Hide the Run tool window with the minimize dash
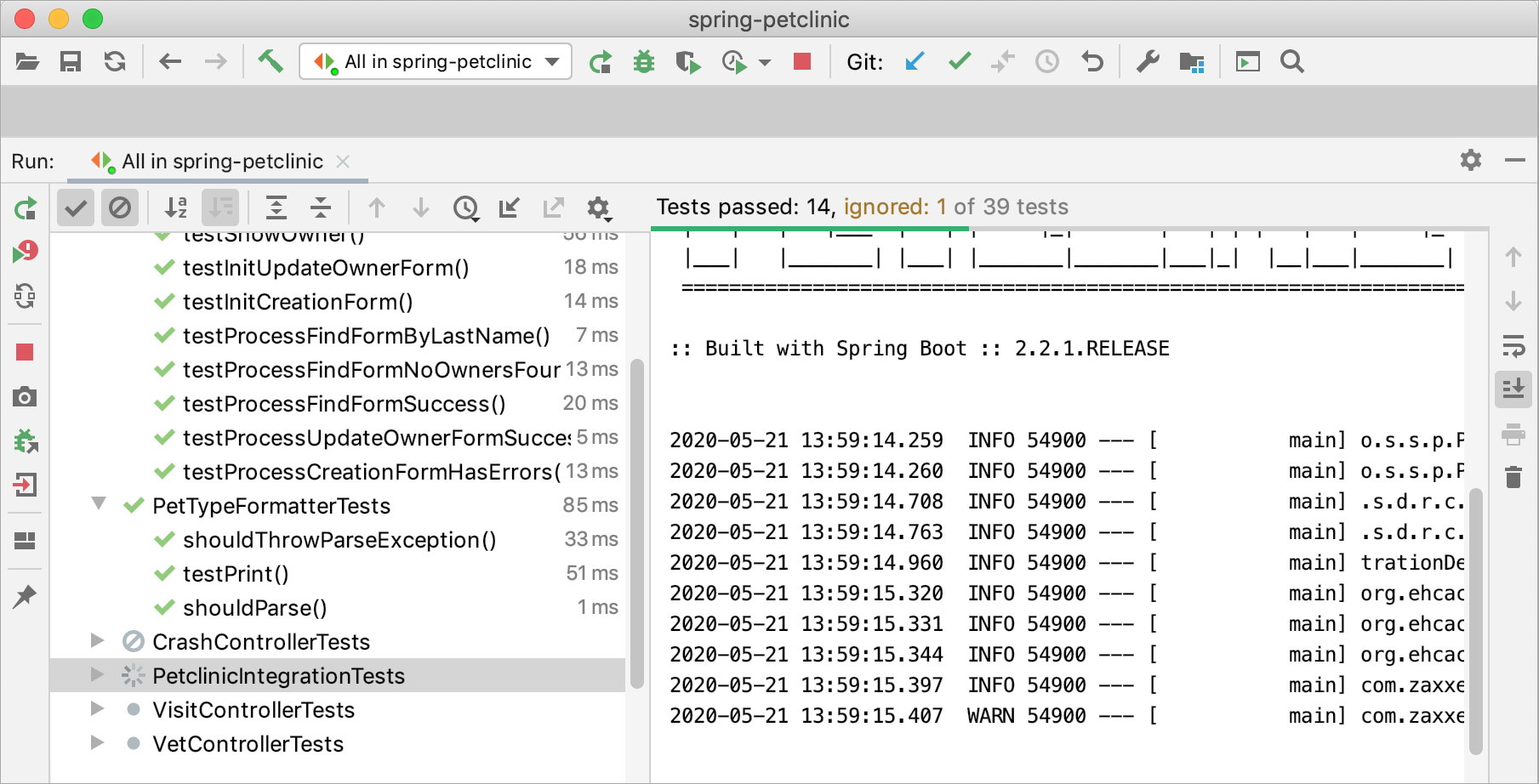 coord(1515,160)
